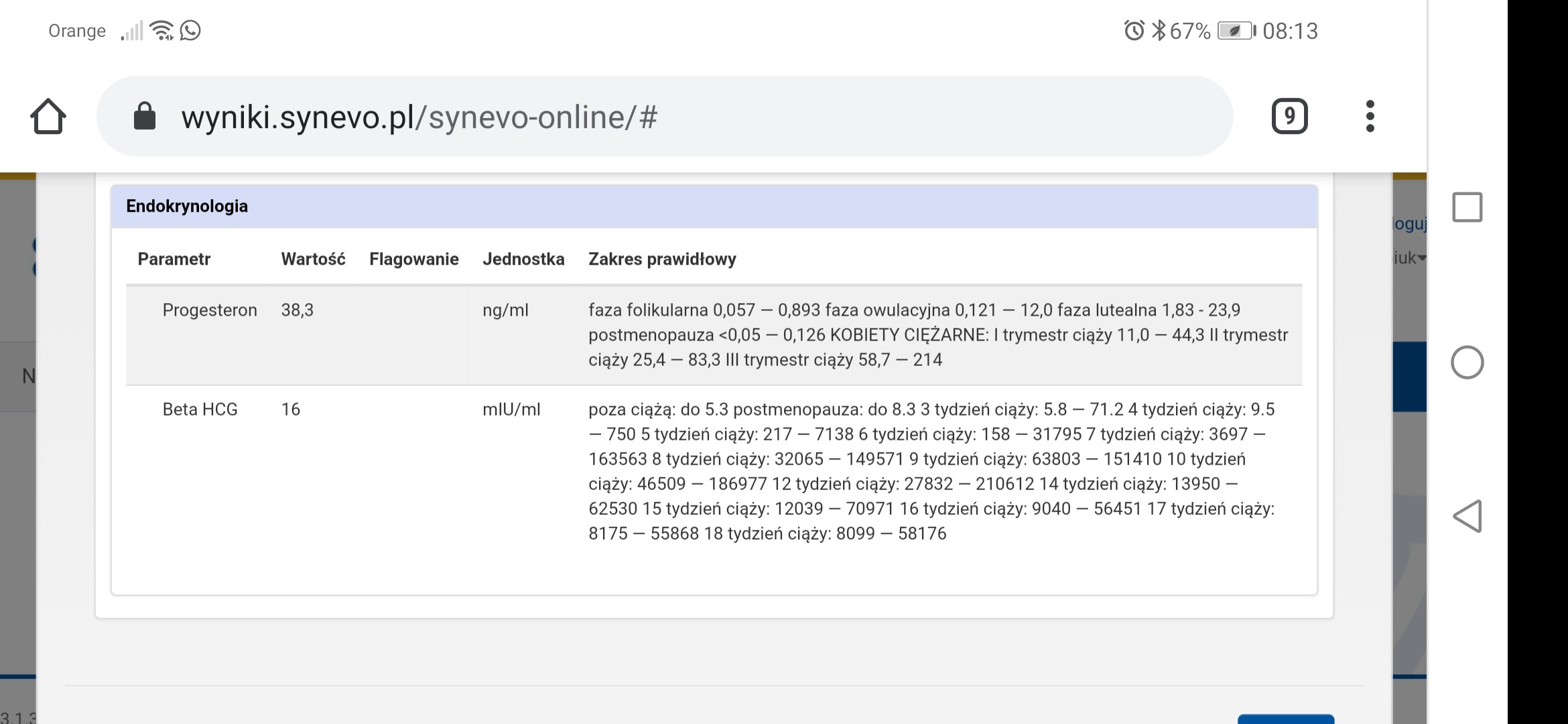Image resolution: width=1568 pixels, height=724 pixels.
Task: Click the Parametr column header
Action: (x=174, y=259)
